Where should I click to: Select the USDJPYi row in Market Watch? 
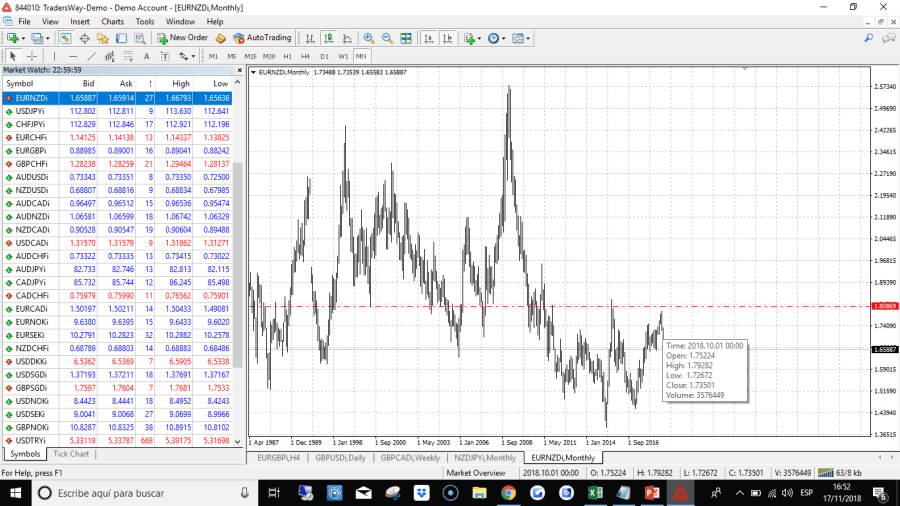[32, 111]
